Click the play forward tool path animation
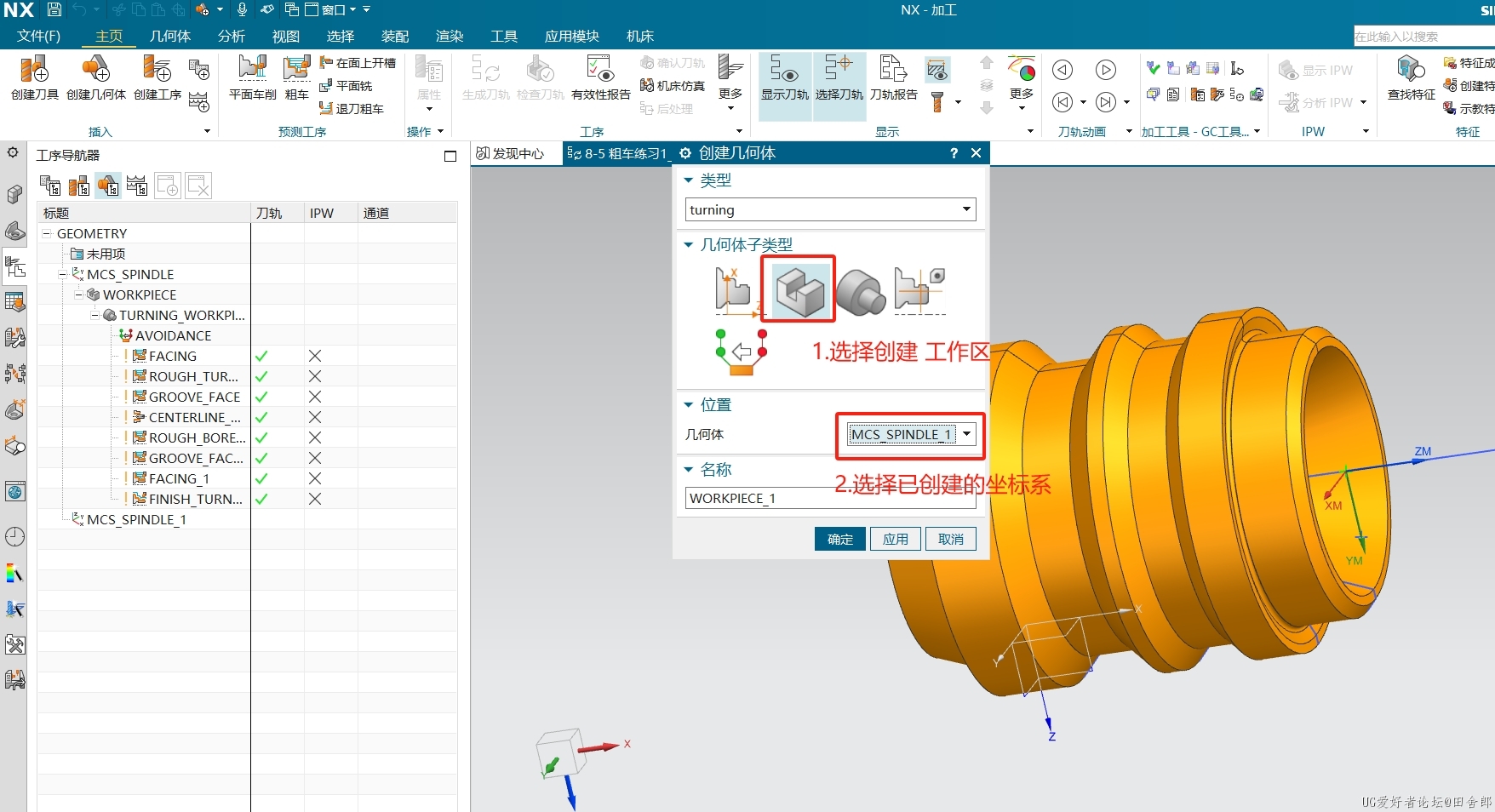 (1105, 70)
